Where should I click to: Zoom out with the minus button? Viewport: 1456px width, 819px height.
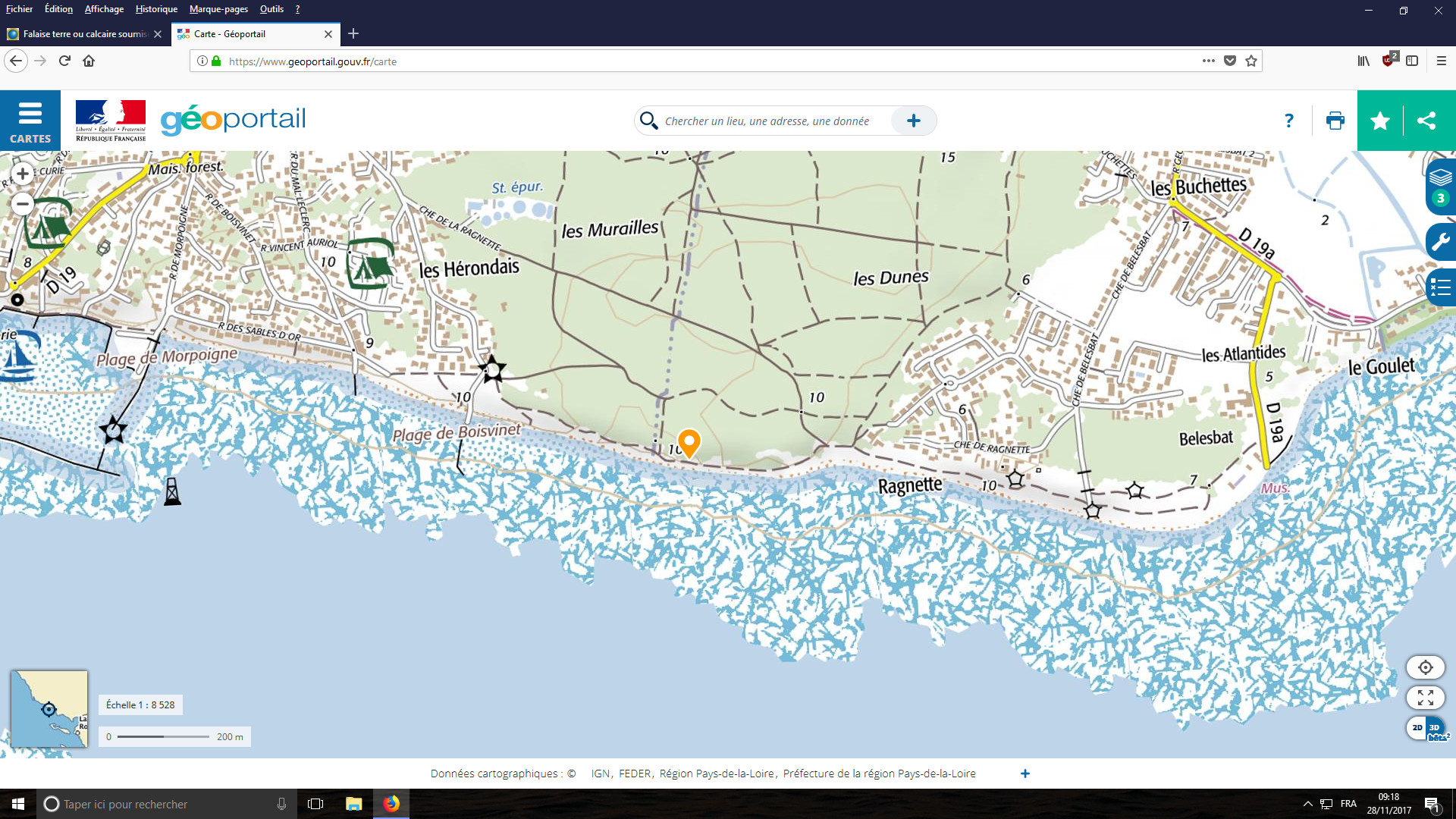point(23,203)
